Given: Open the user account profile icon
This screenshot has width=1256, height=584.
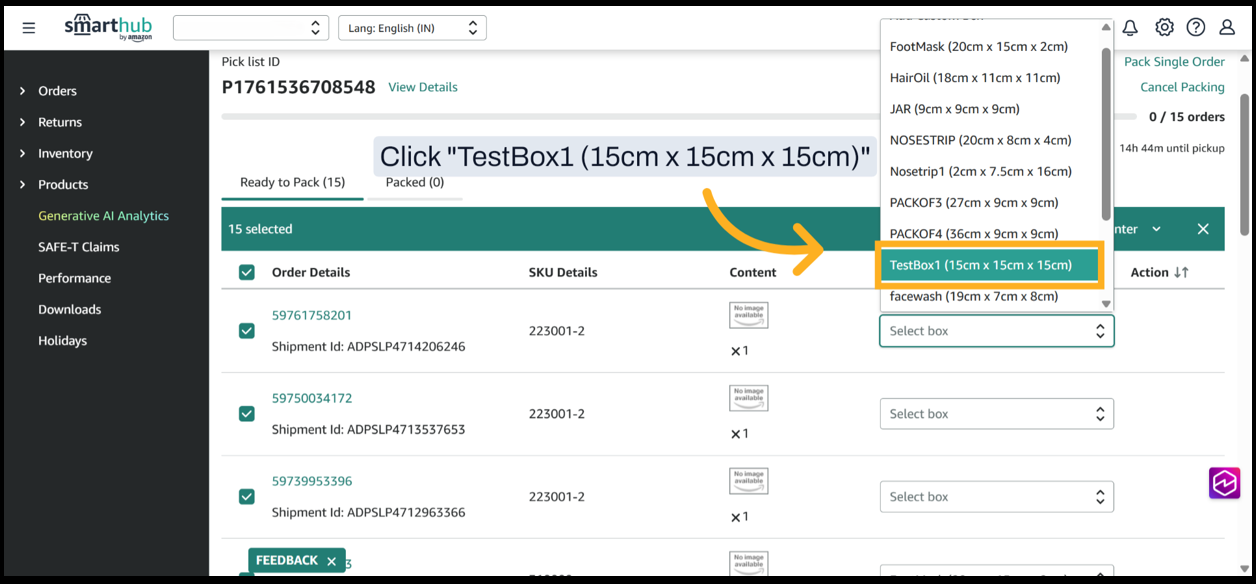Looking at the screenshot, I should 1227,28.
